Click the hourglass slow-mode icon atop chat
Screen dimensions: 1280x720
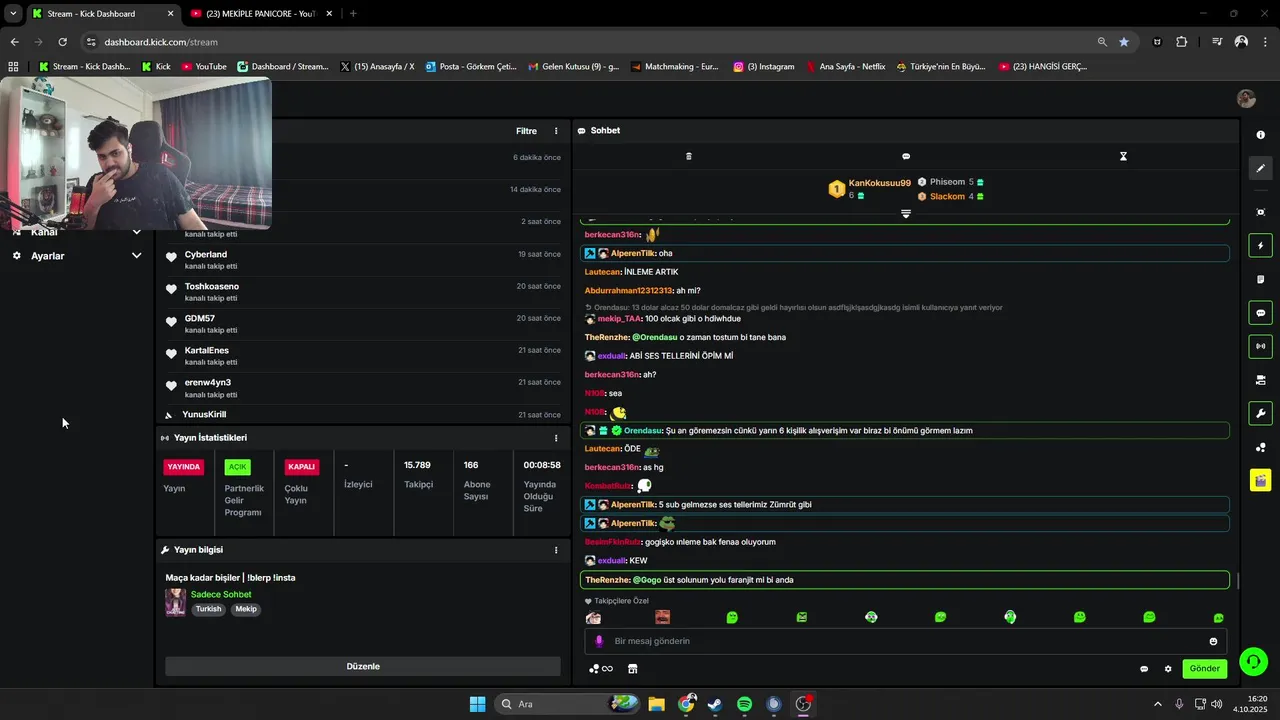1123,156
